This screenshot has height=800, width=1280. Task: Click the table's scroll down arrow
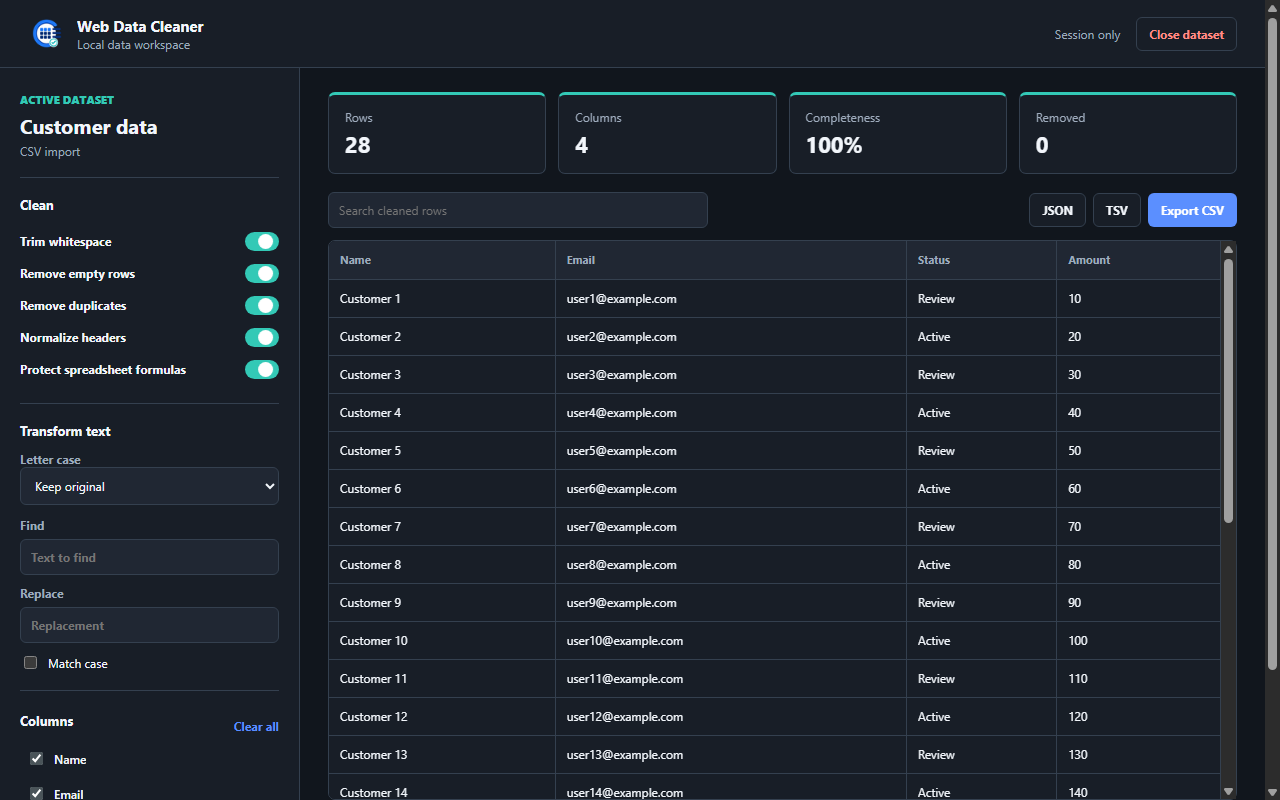click(x=1228, y=791)
